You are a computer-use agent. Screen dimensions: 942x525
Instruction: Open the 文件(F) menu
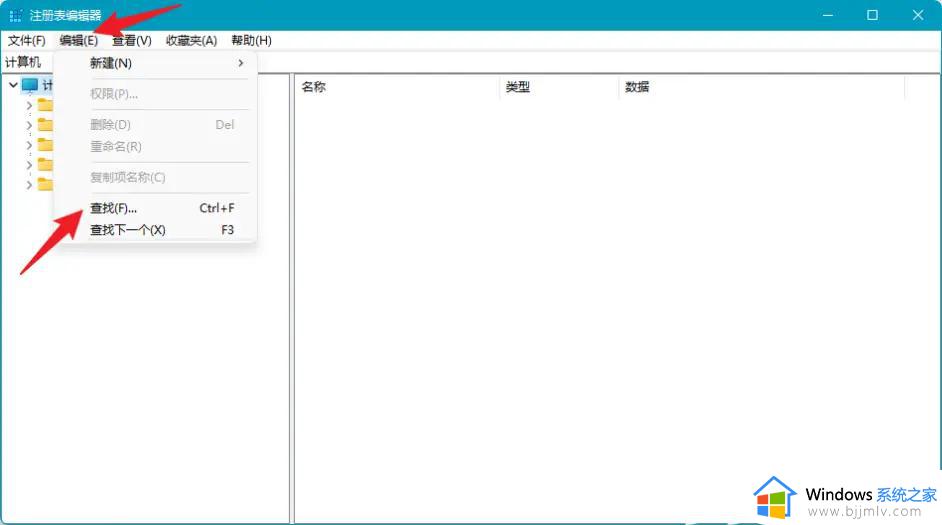point(26,40)
